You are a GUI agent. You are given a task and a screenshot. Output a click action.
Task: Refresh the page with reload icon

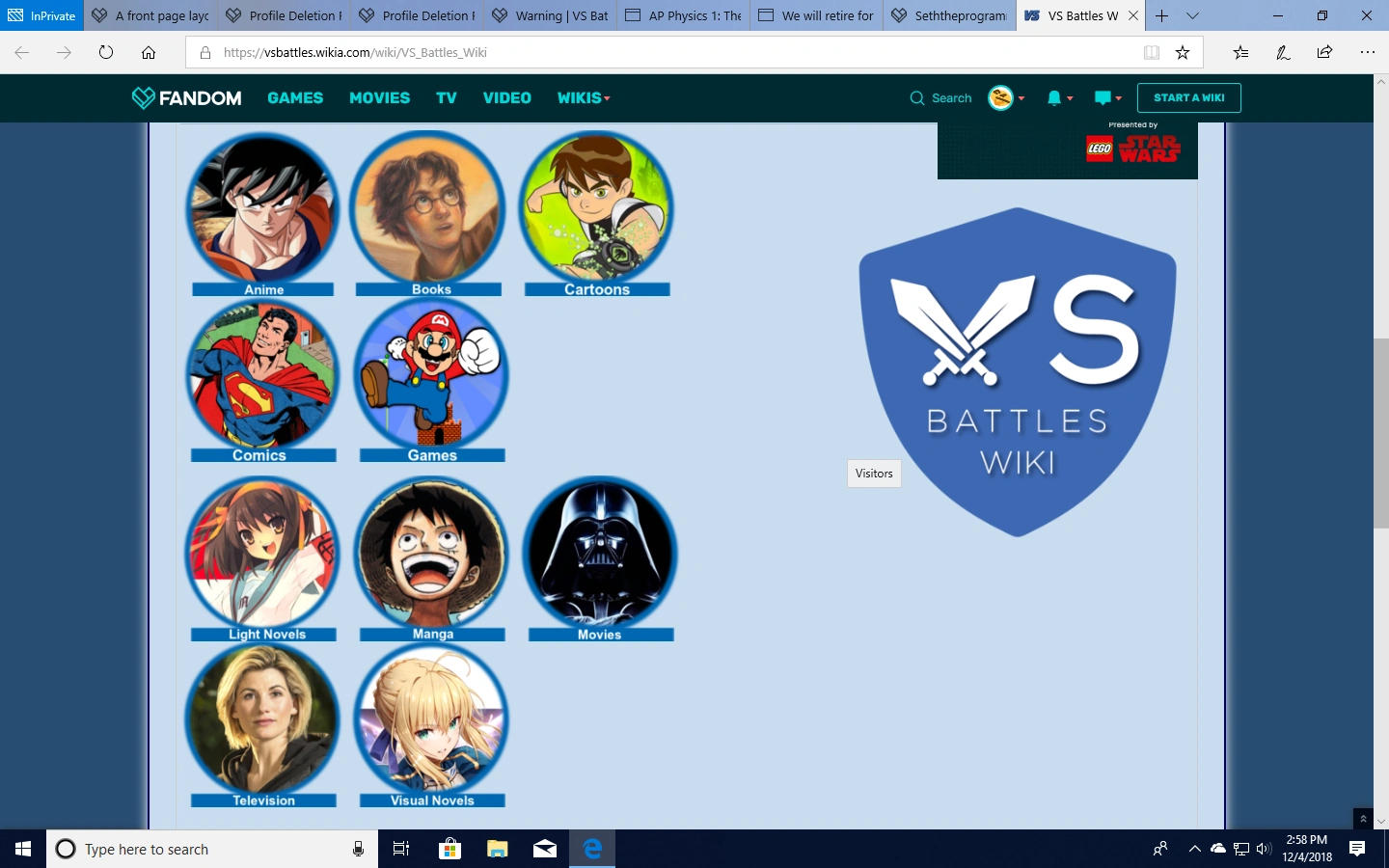coord(106,52)
